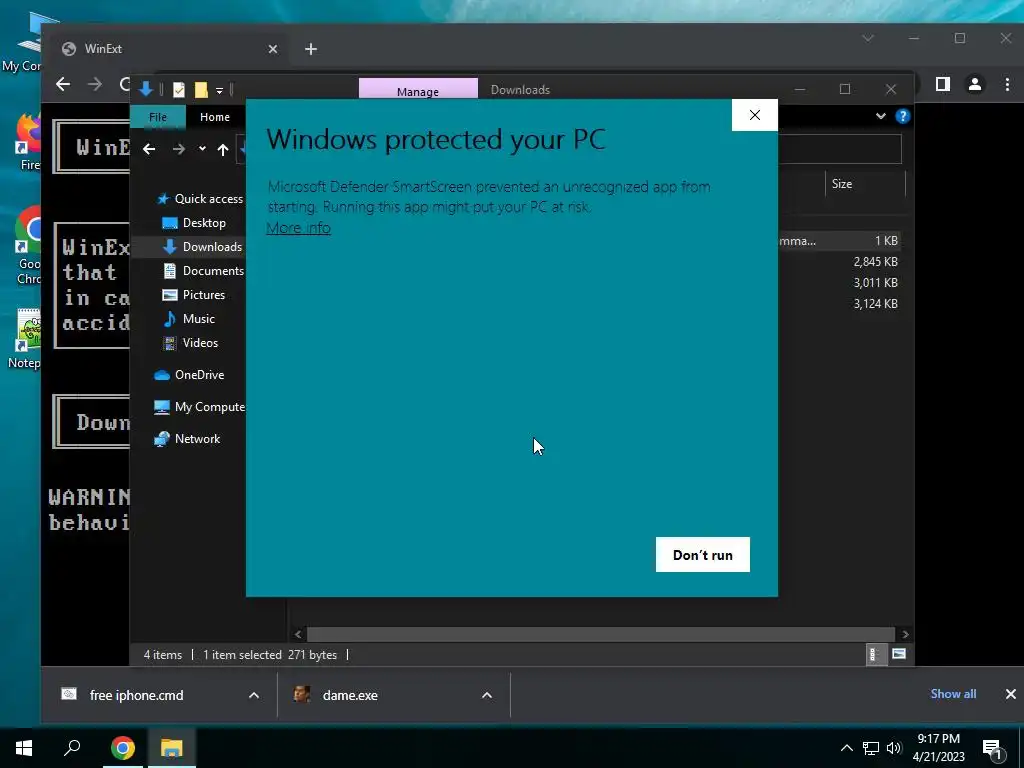Click new folder quick access icon

(201, 89)
